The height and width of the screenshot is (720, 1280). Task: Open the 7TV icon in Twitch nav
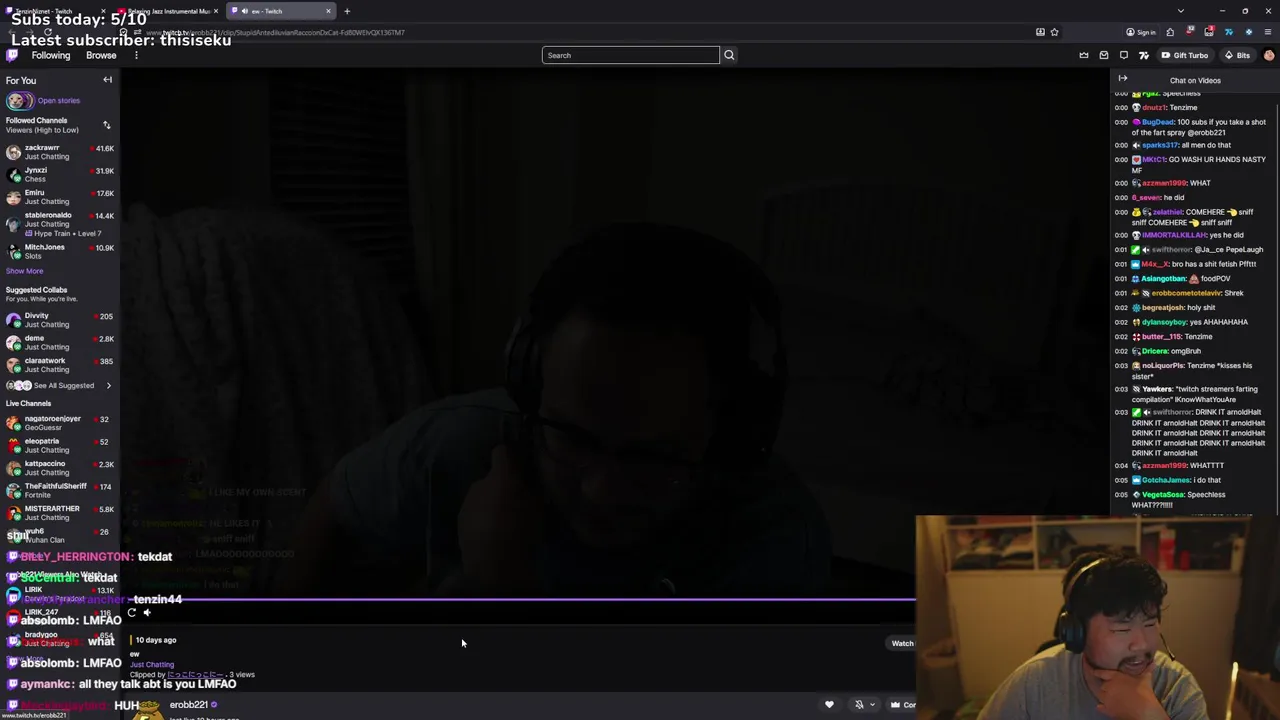pos(1144,55)
